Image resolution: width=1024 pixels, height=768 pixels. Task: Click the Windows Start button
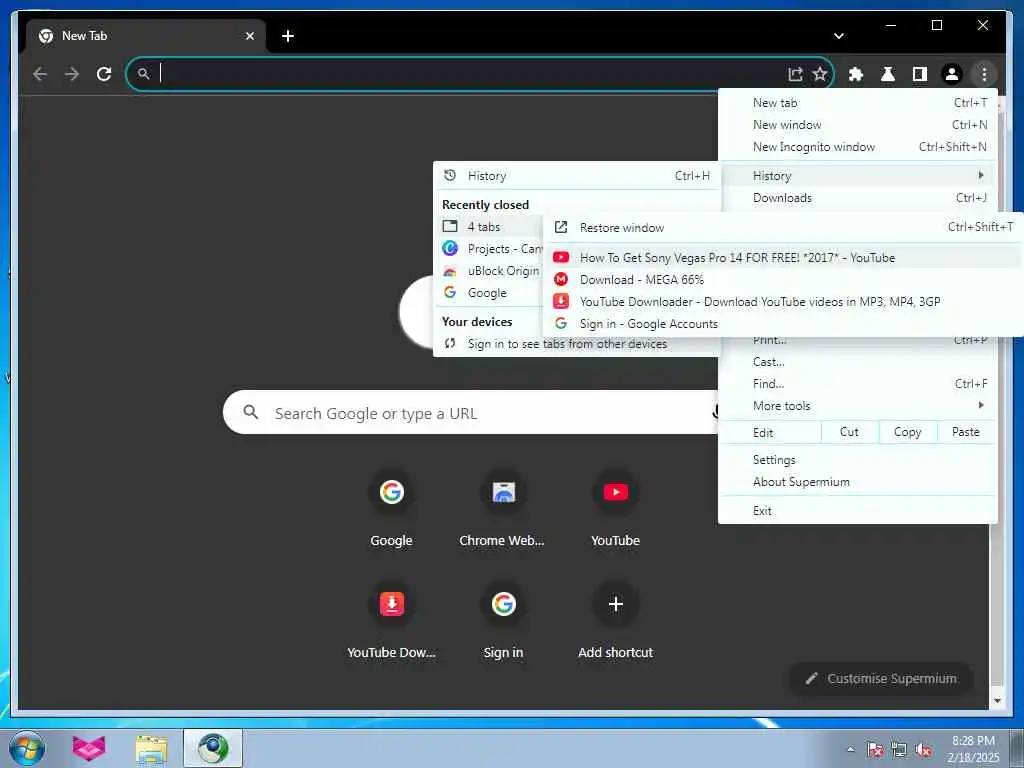pyautogui.click(x=27, y=748)
